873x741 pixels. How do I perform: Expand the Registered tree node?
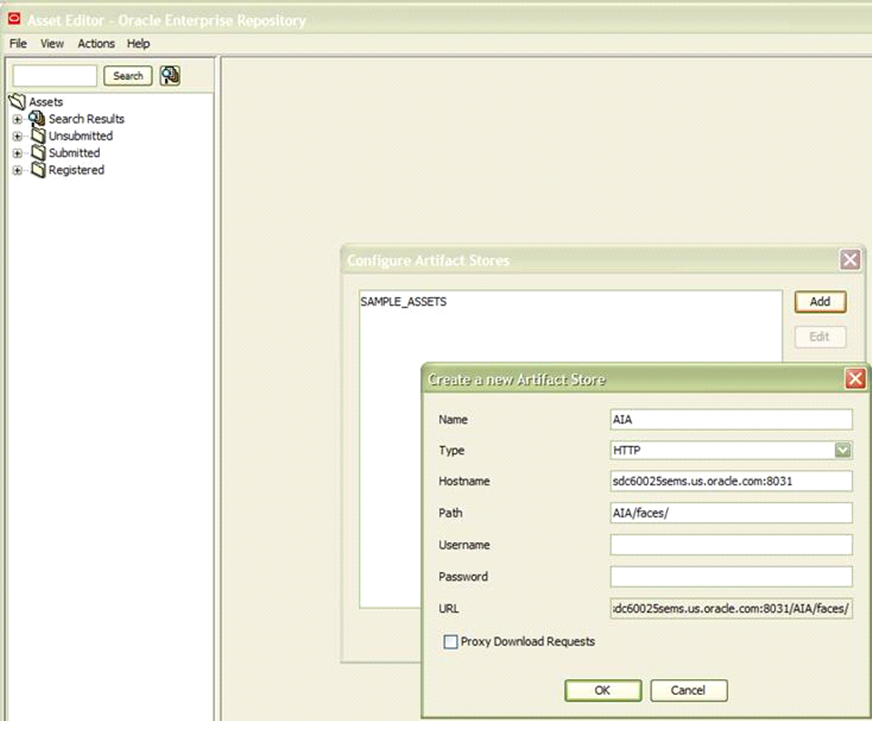17,170
